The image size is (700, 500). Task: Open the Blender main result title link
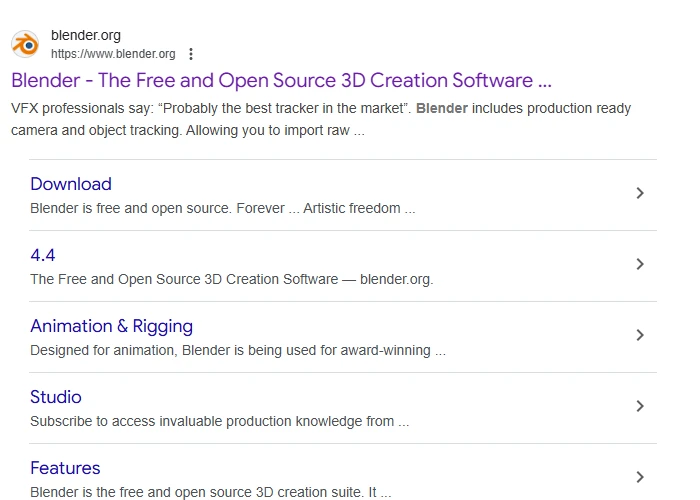pos(281,80)
